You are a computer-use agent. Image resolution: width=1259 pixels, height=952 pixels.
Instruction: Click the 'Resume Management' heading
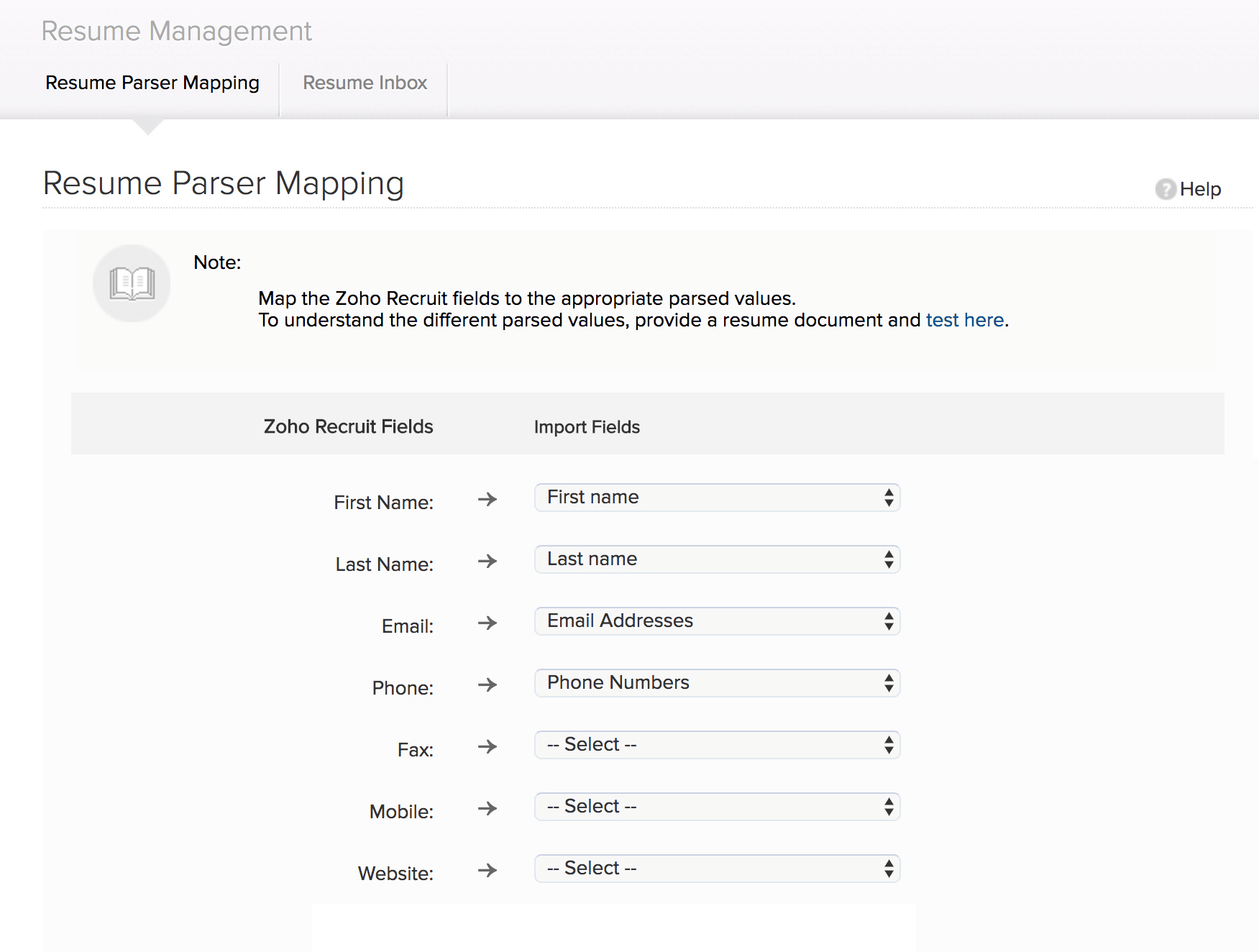tap(176, 32)
